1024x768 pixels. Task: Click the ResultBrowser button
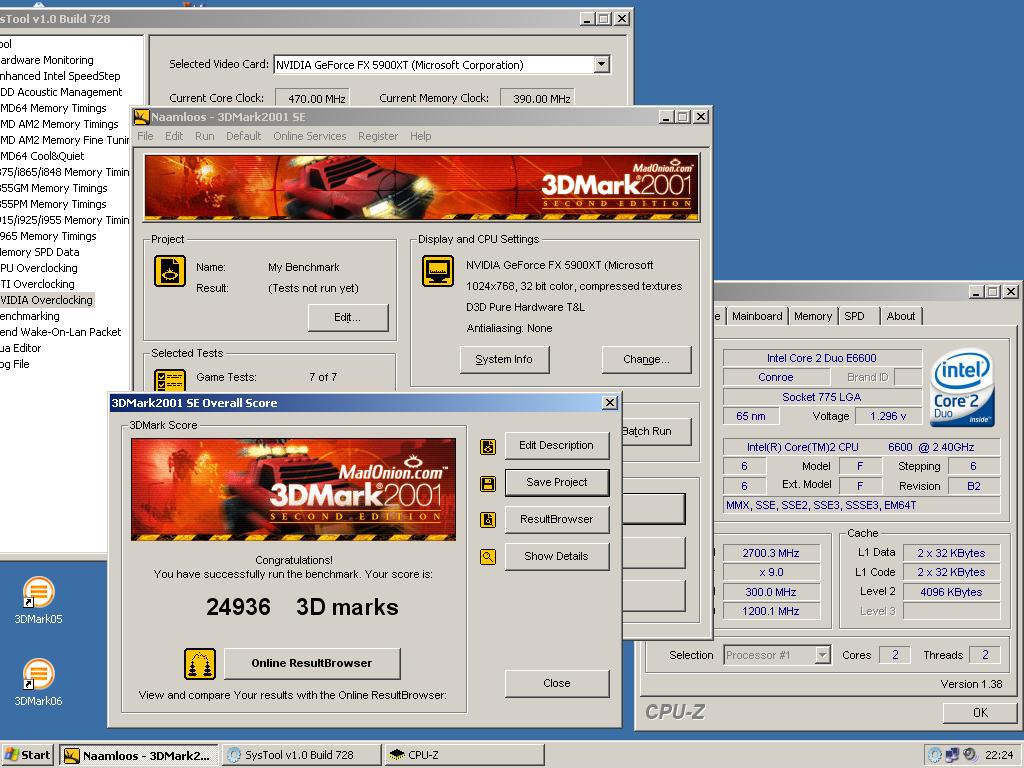(556, 519)
